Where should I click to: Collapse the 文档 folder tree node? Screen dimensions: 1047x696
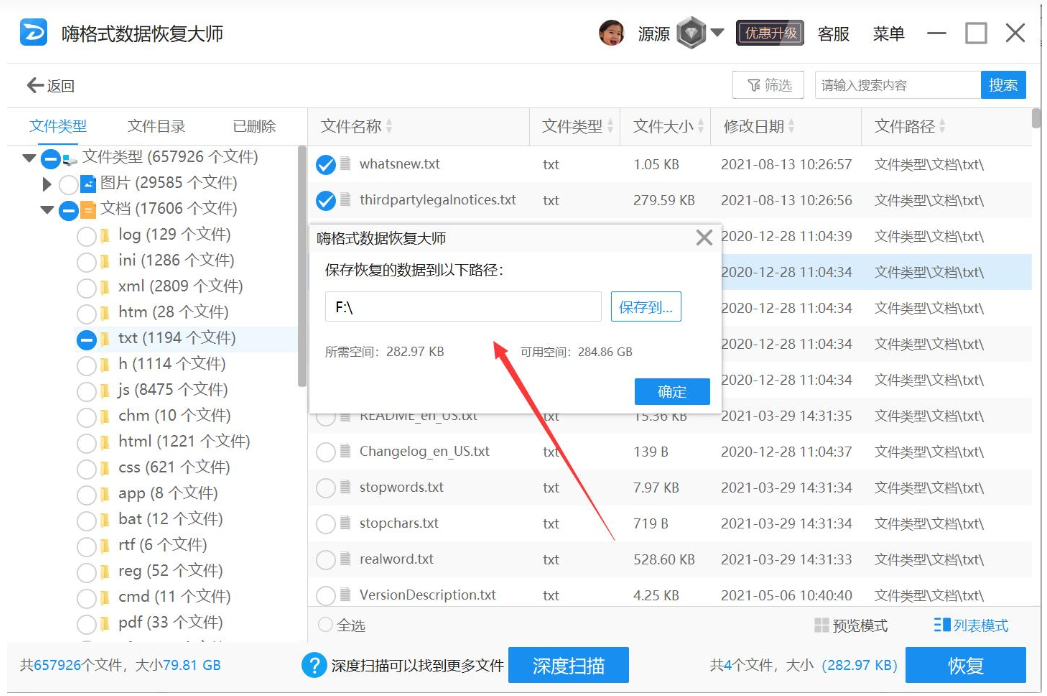pyautogui.click(x=47, y=210)
